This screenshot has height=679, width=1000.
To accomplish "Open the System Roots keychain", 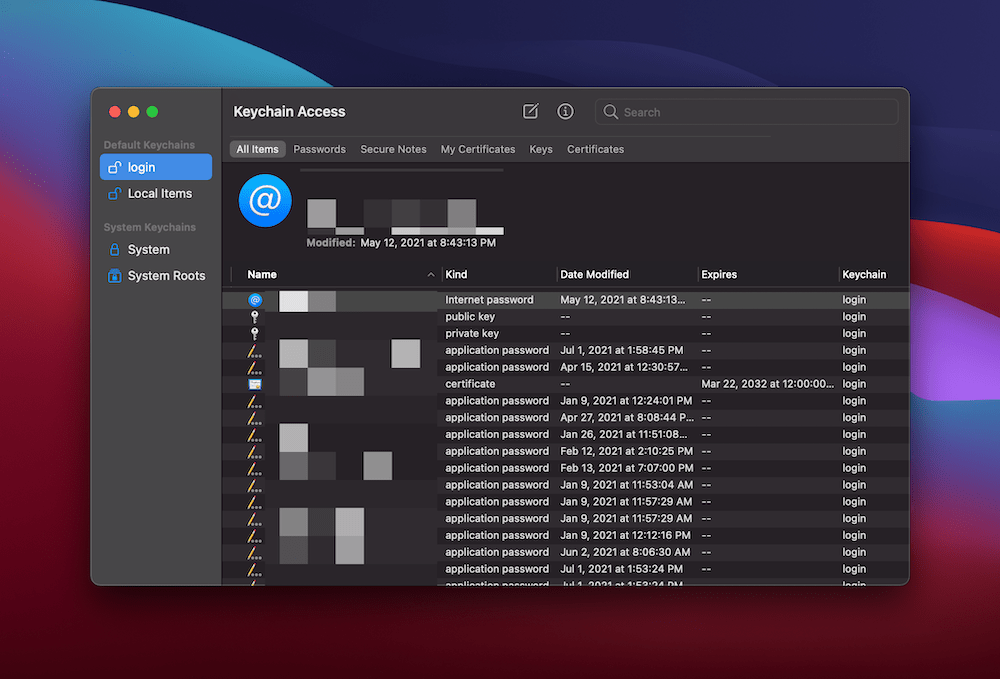I will pyautogui.click(x=160, y=275).
